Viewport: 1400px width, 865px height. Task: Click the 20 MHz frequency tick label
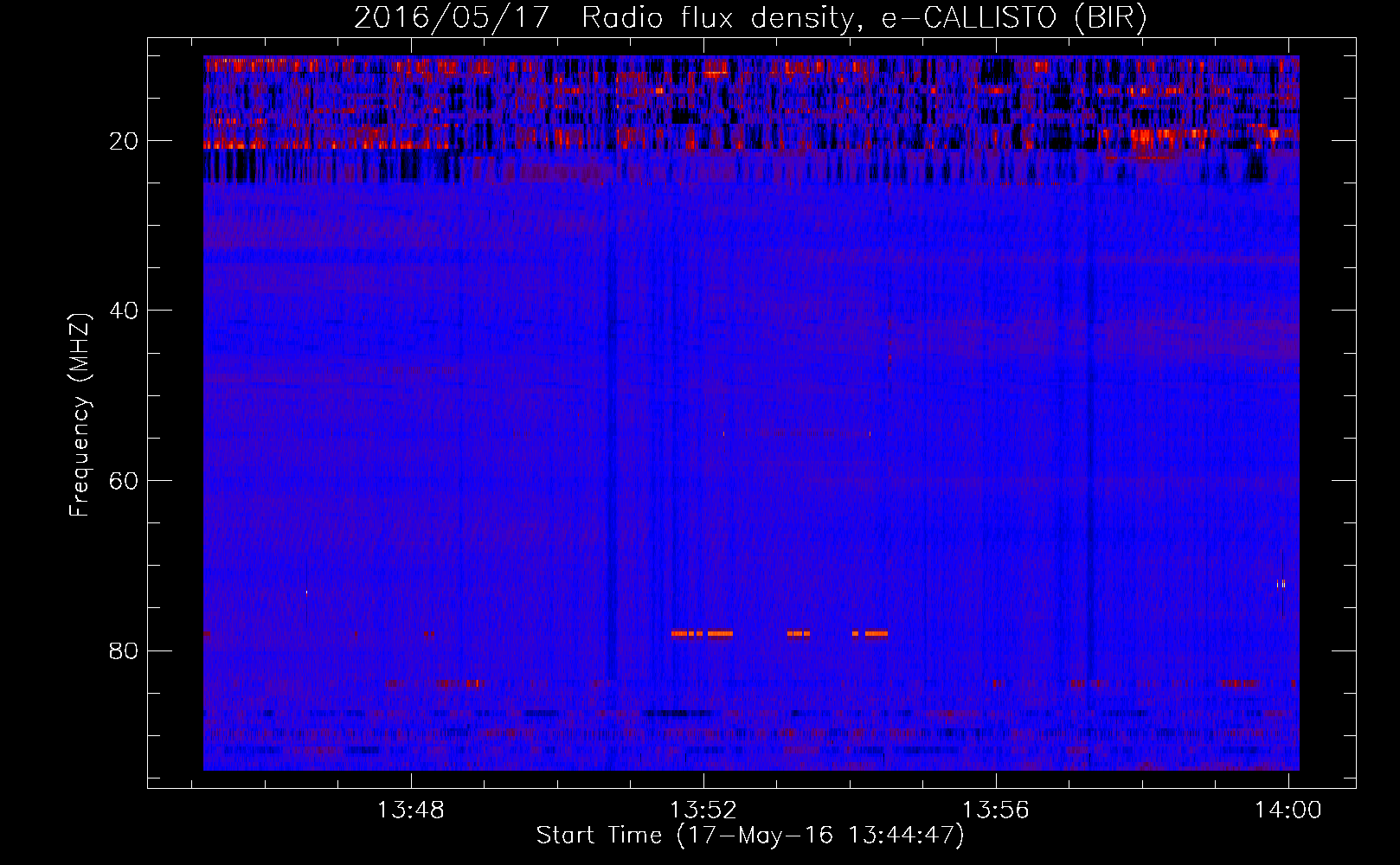point(125,141)
